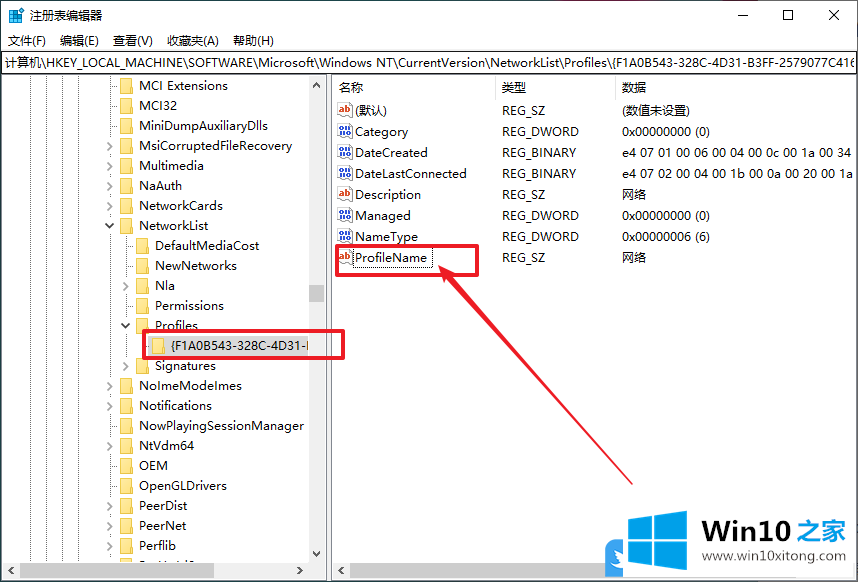
Task: Open the 文件(F) menu
Action: (27, 41)
